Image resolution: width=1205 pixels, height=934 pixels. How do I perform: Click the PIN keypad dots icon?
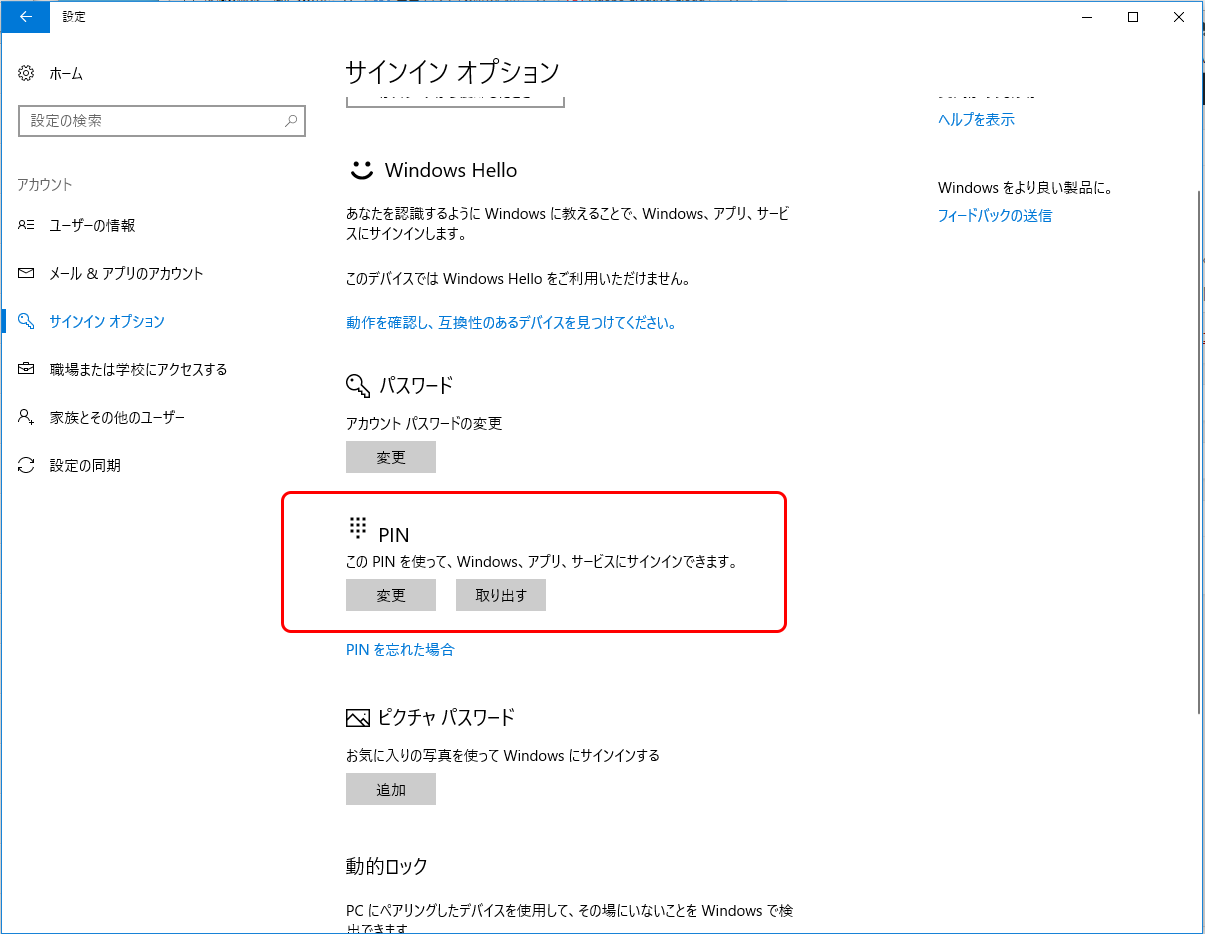point(358,529)
